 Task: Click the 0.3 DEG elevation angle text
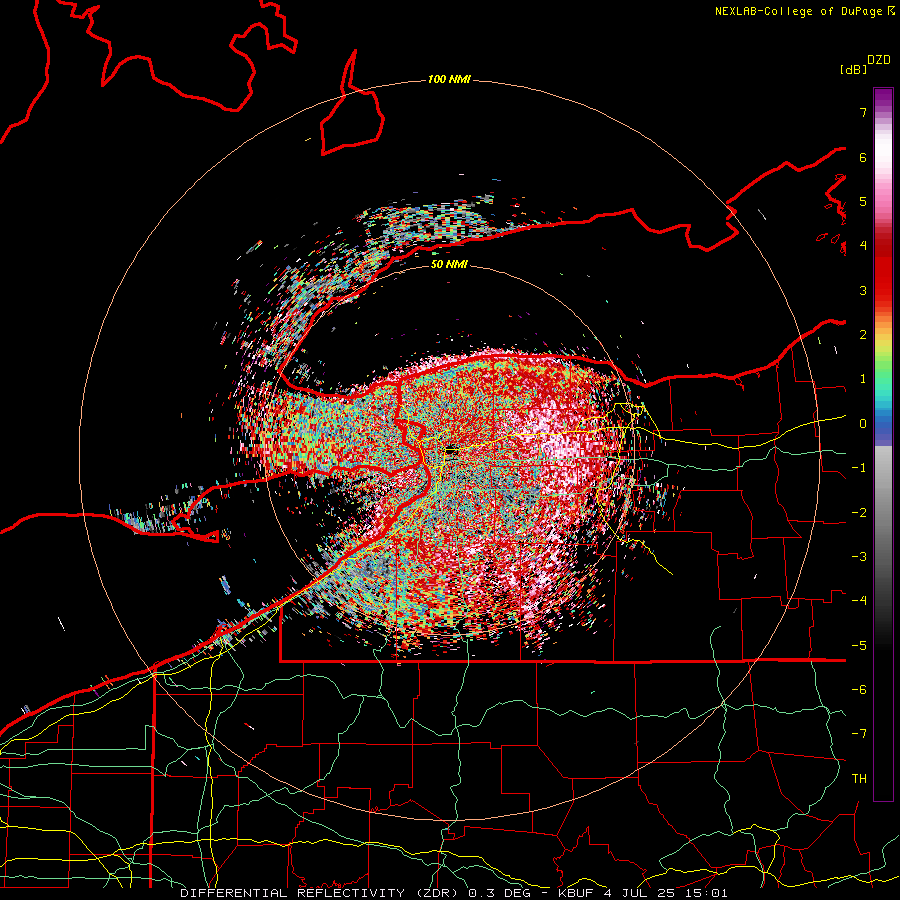pyautogui.click(x=500, y=893)
